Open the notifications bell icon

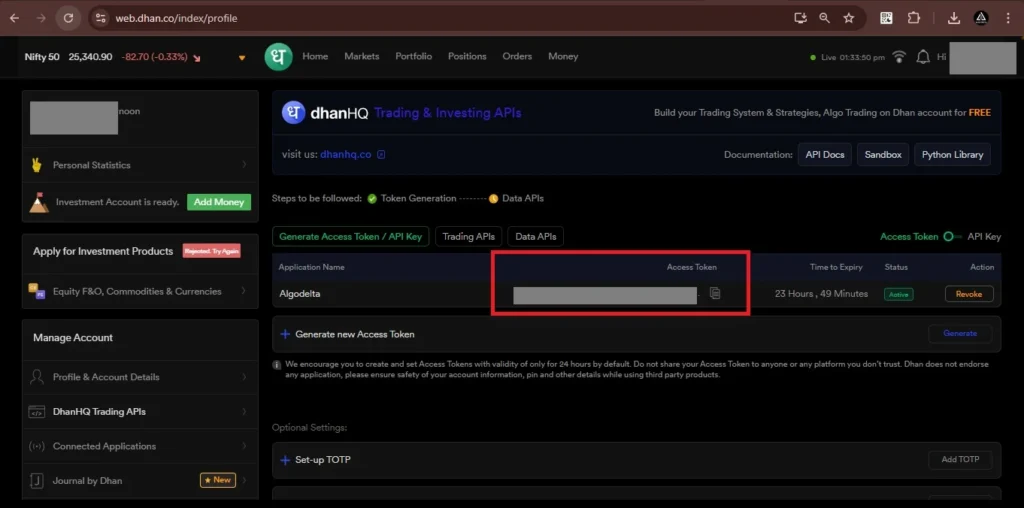click(x=922, y=57)
